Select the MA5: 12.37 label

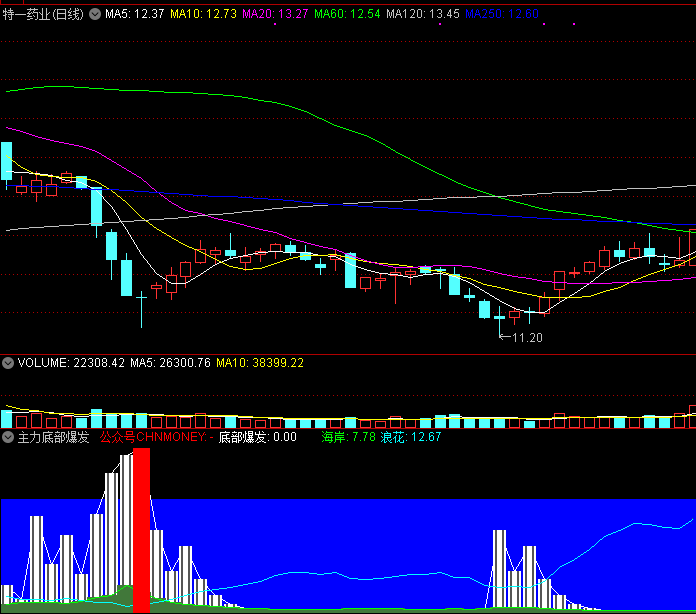[x=134, y=14]
